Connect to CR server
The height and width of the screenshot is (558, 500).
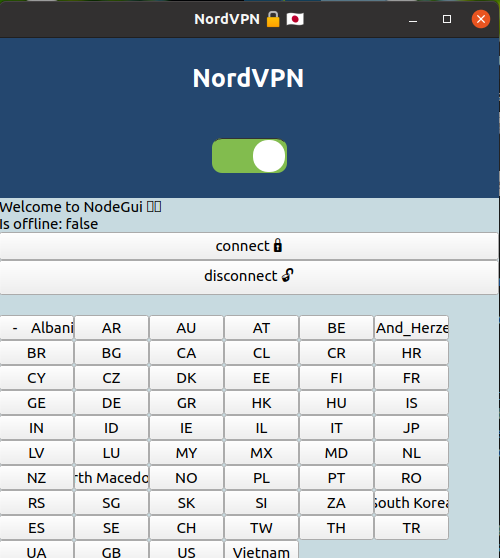tap(336, 353)
